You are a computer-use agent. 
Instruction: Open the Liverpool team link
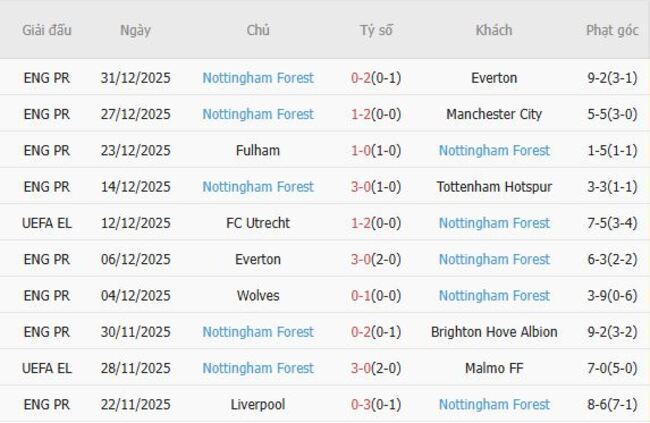258,405
